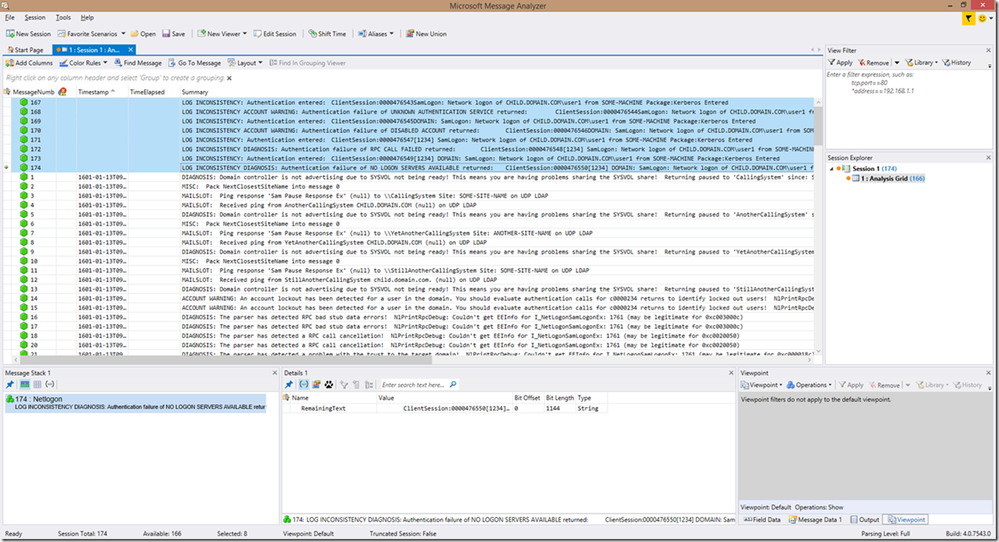This screenshot has height=542, width=999.
Task: Click Apply in the View Filter panel
Action: pyautogui.click(x=840, y=62)
